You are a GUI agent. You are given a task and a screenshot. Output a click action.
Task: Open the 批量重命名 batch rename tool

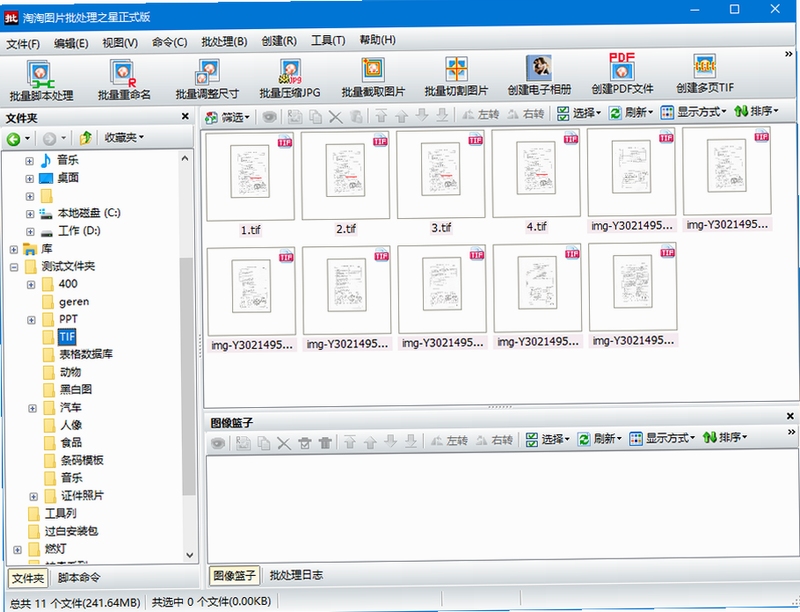click(x=124, y=79)
